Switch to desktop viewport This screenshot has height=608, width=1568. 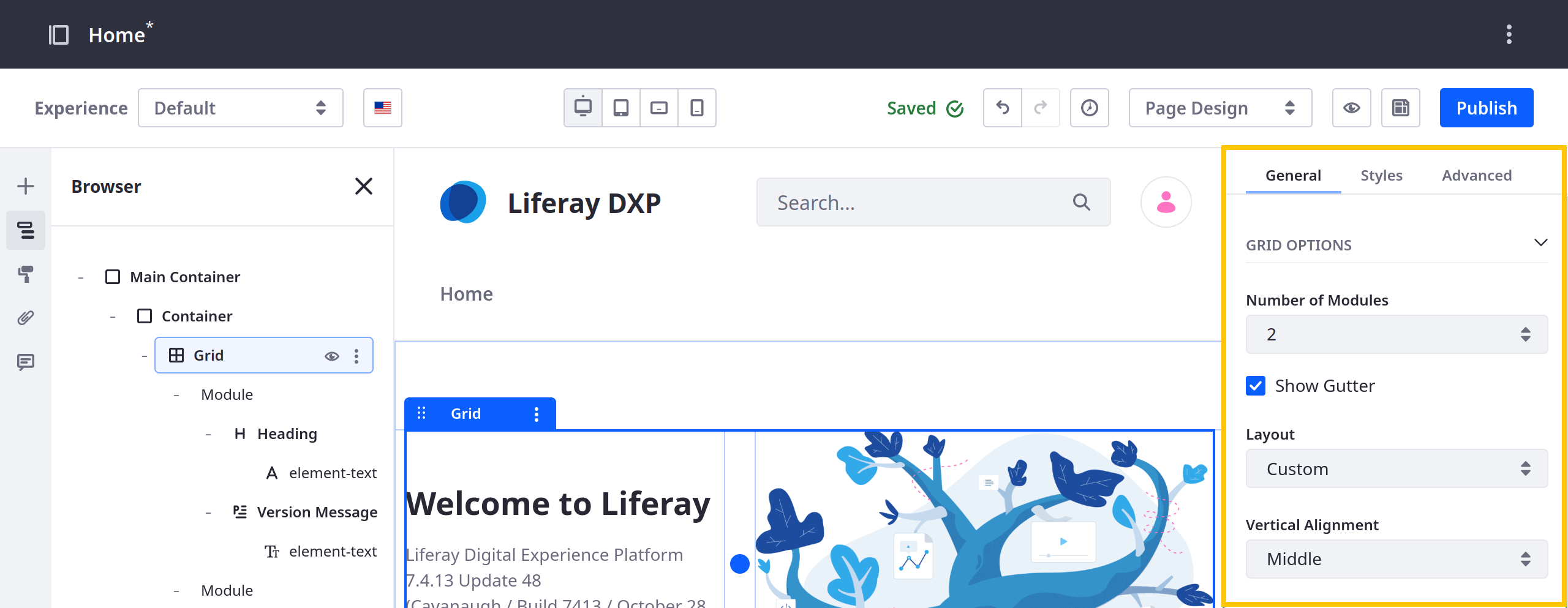583,108
